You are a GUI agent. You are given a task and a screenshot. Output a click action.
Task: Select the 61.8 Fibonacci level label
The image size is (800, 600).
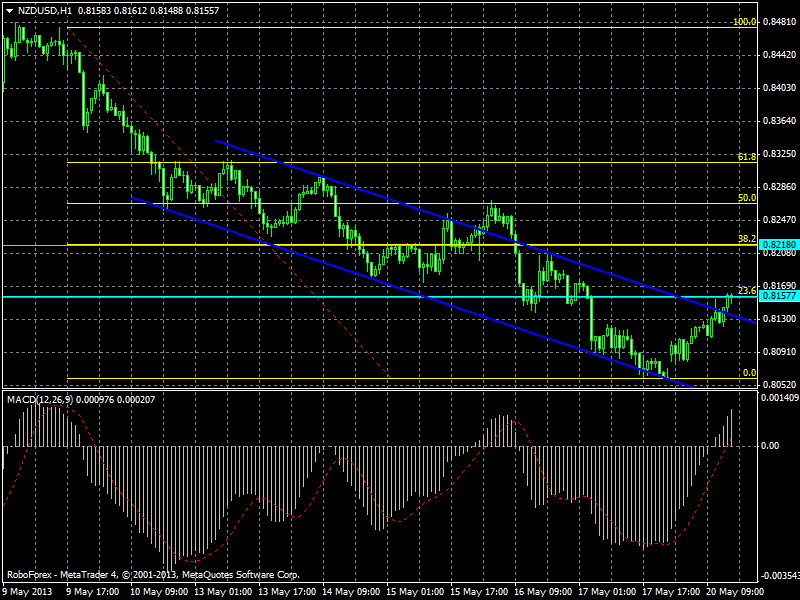point(747,157)
